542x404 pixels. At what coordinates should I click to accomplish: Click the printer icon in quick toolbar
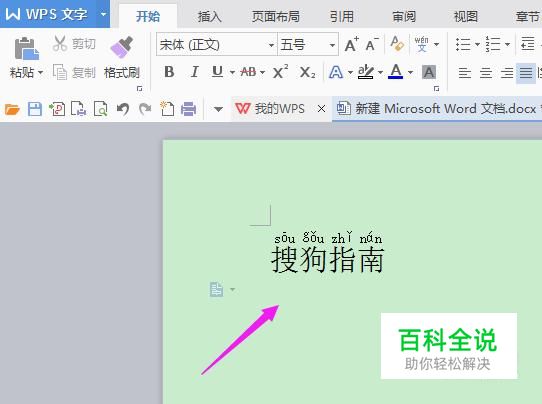[188, 109]
